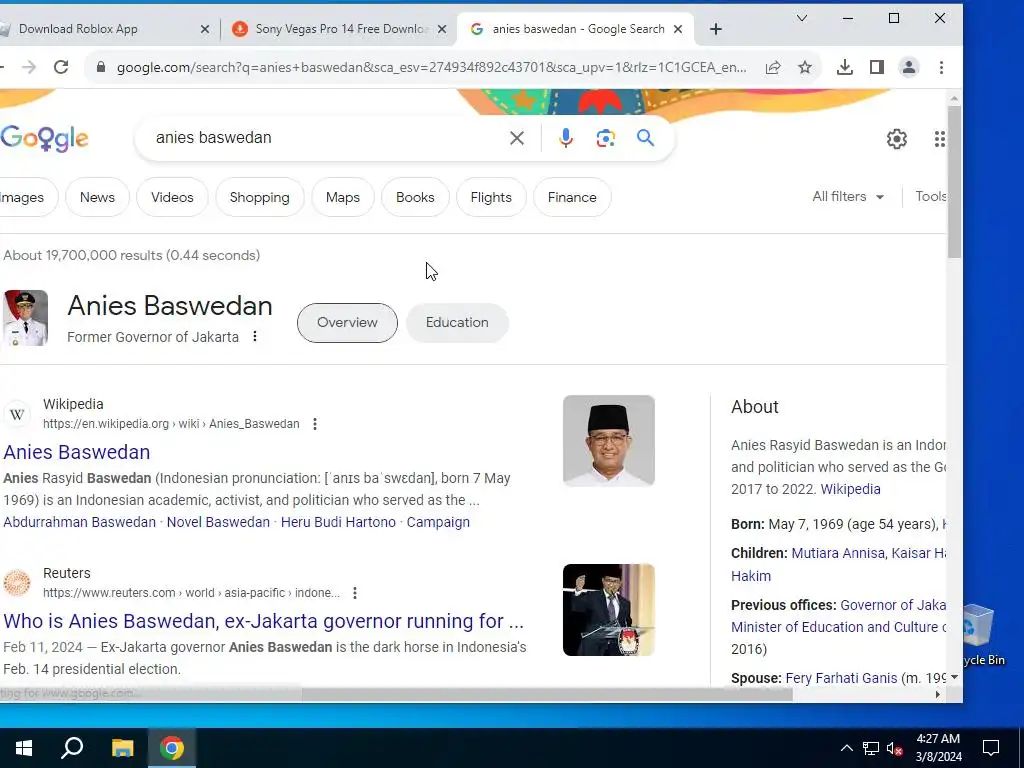Reload the page with the refresh icon
This screenshot has height=768, width=1024.
point(61,67)
